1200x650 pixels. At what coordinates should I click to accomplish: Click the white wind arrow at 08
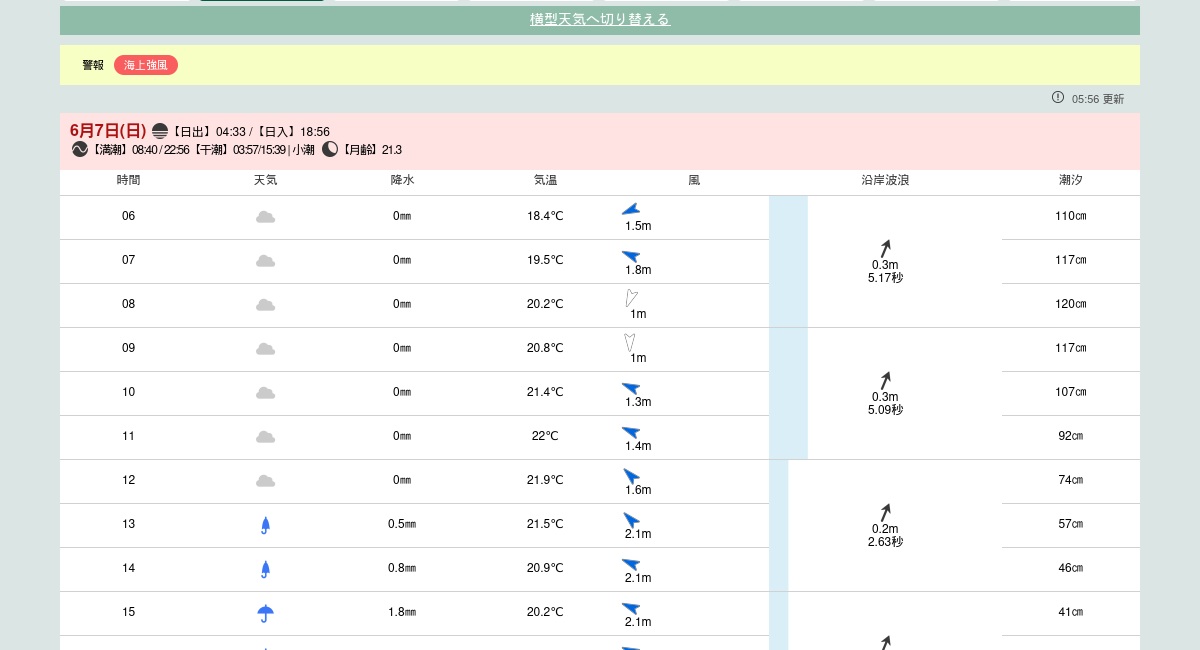(631, 297)
